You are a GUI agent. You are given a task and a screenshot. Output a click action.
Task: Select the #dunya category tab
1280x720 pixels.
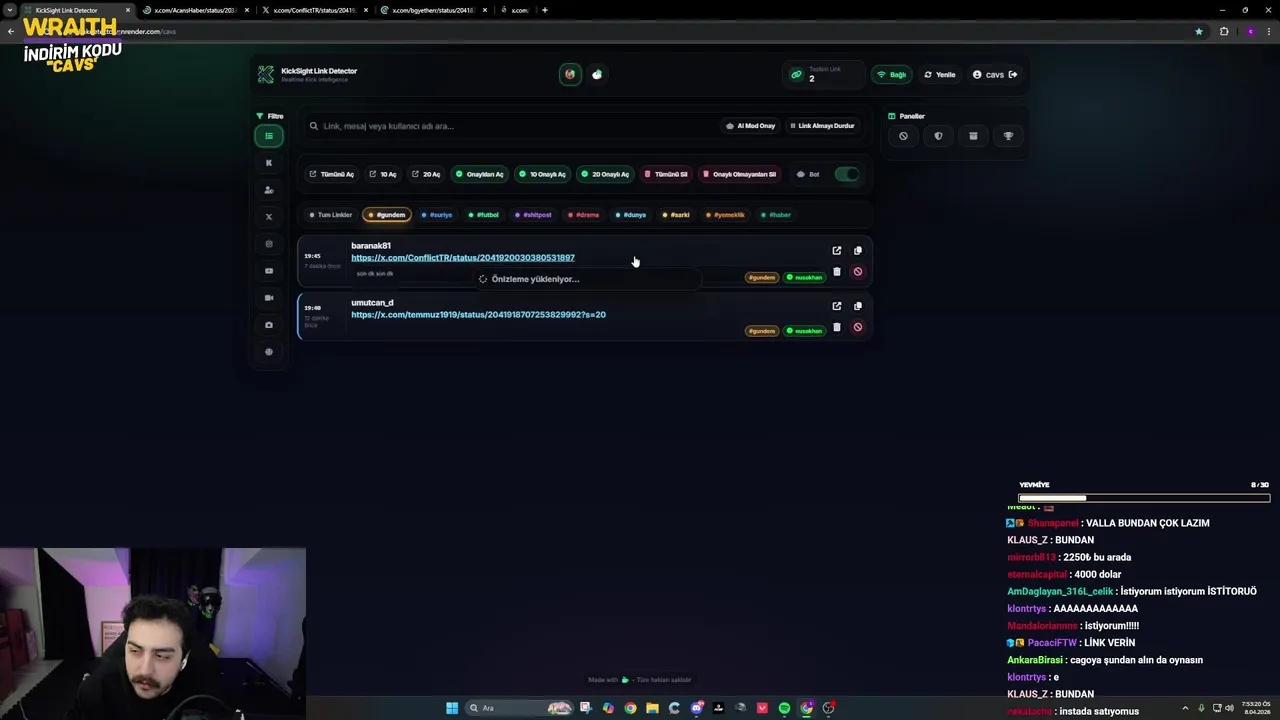631,215
